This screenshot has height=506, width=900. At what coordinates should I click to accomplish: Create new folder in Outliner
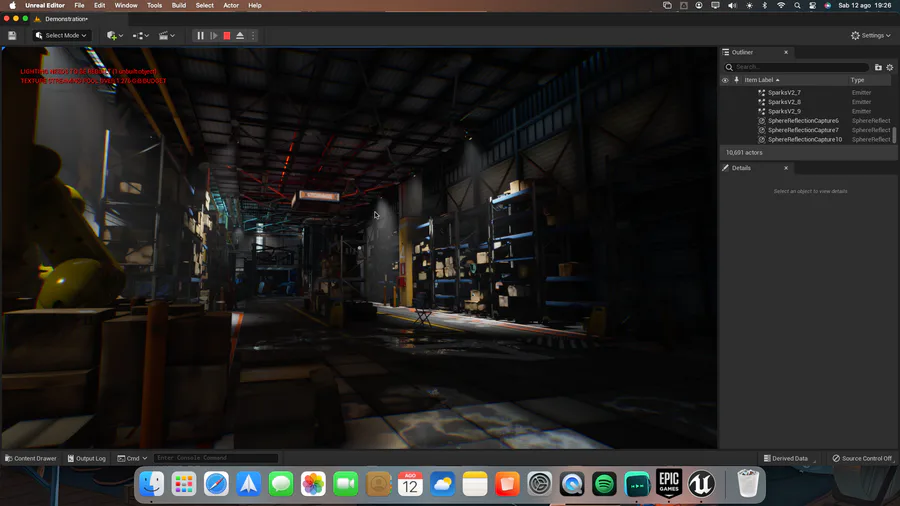pyautogui.click(x=878, y=67)
